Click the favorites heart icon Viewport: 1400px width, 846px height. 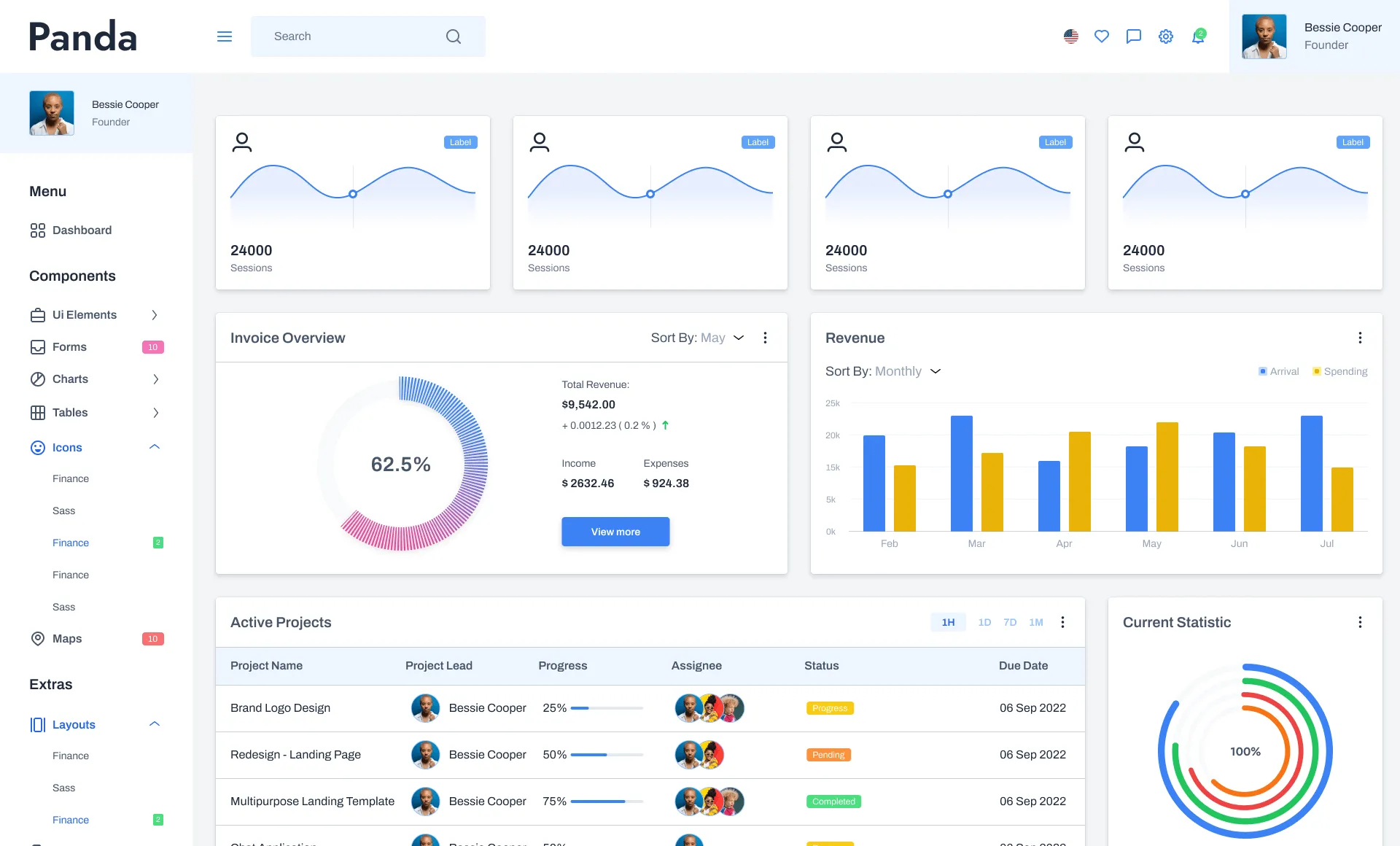tap(1101, 36)
